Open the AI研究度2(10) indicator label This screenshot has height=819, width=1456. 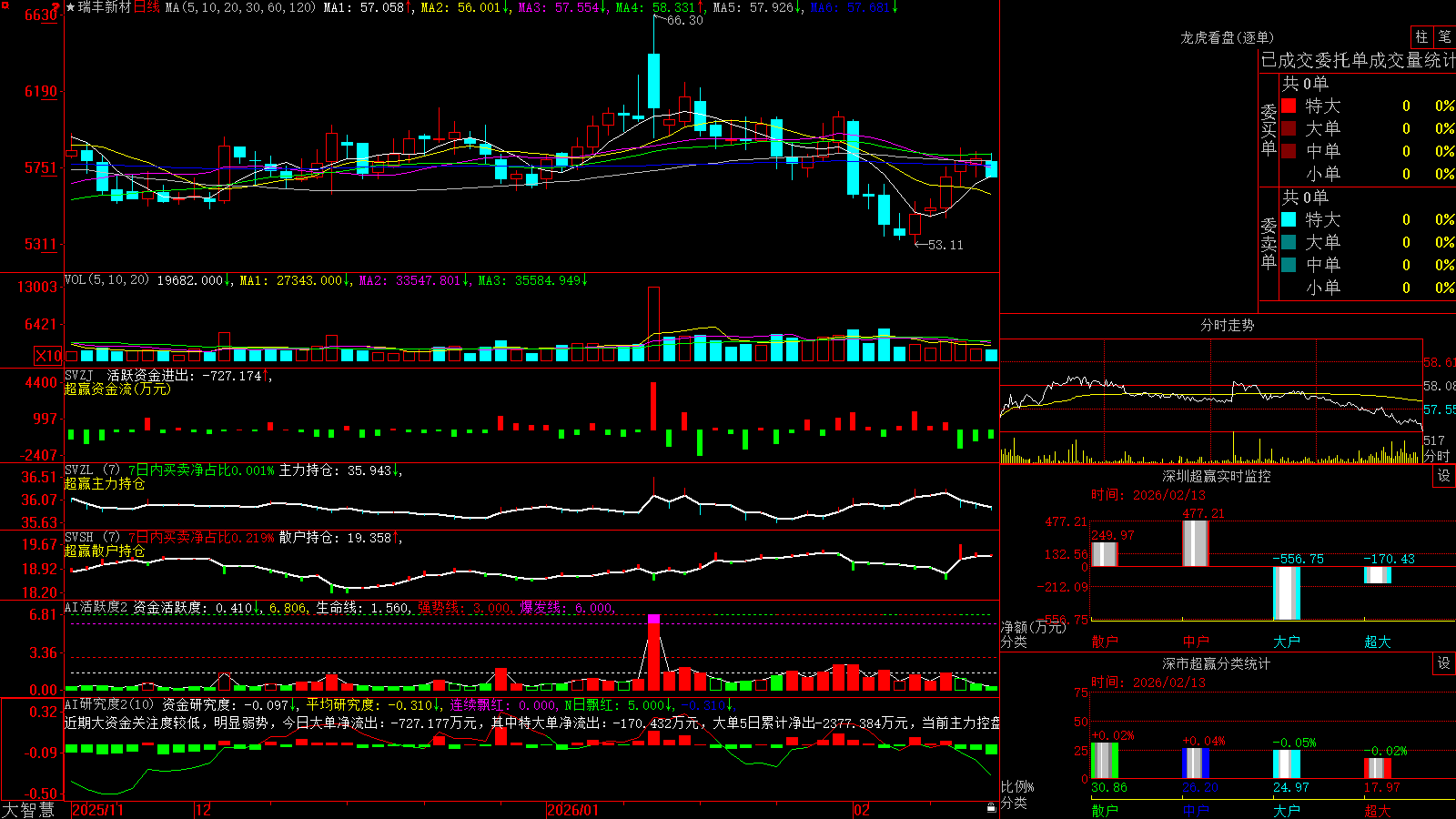coord(109,704)
